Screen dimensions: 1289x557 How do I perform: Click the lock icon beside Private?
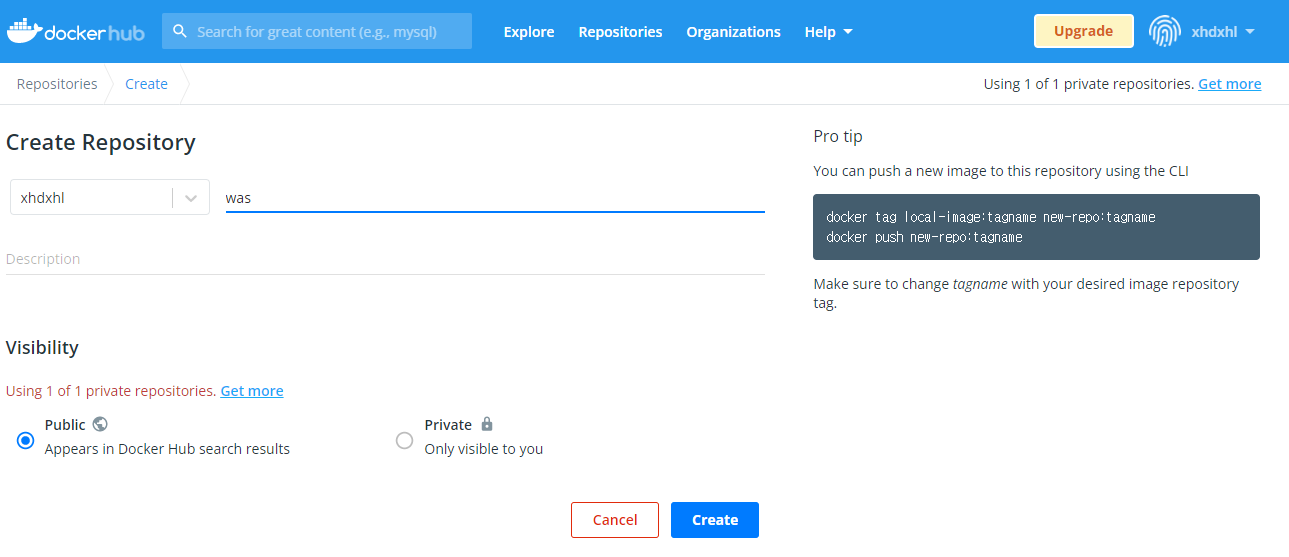coord(487,424)
